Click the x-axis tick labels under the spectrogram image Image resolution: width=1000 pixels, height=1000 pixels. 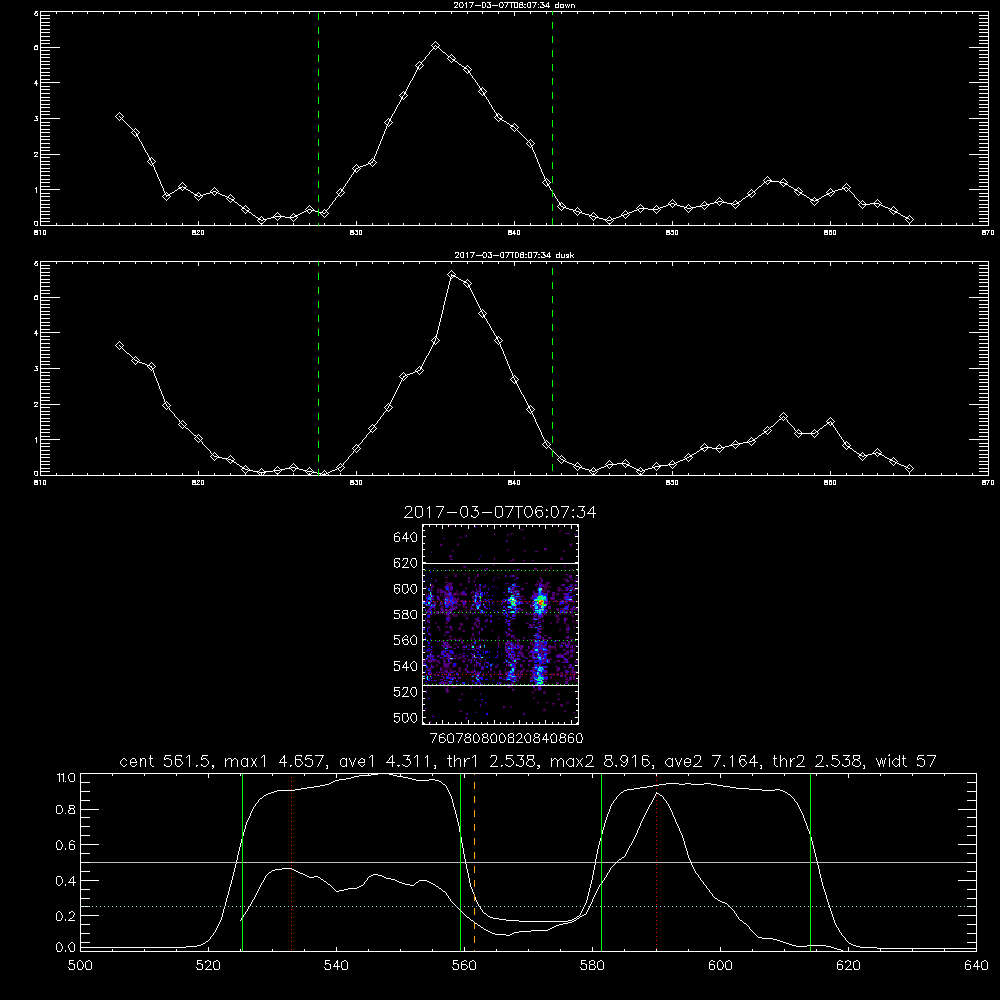[x=506, y=739]
